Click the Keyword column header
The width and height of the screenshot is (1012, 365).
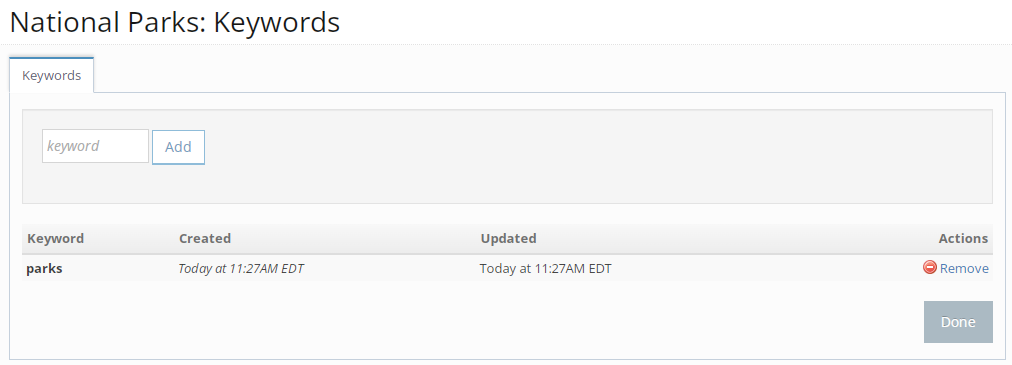(56, 238)
